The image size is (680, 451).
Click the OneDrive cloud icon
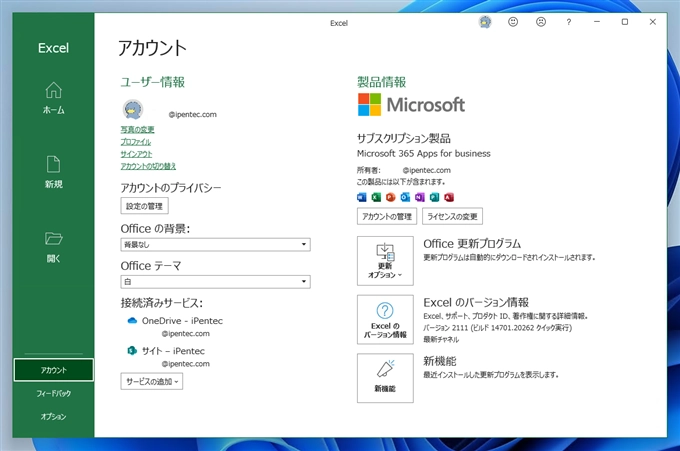tap(132, 320)
